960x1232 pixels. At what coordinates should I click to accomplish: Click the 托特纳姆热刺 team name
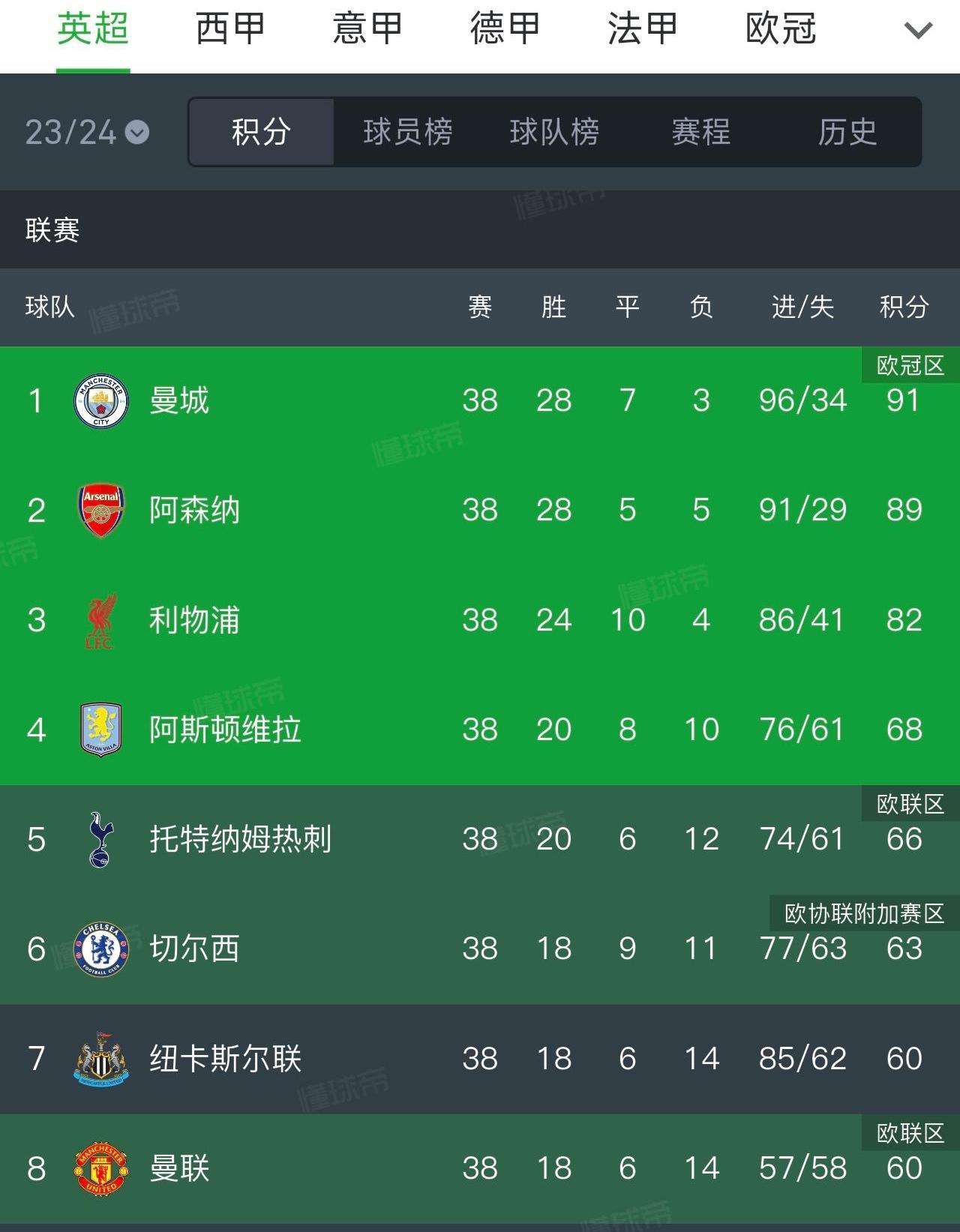click(240, 839)
